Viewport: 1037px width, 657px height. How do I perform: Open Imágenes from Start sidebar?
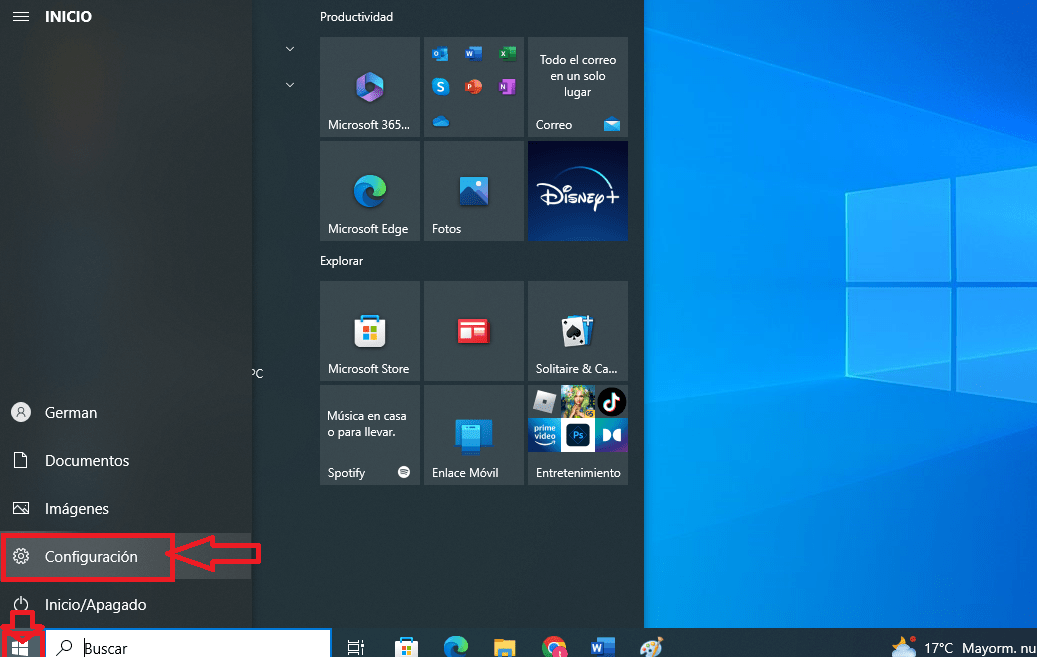point(126,508)
